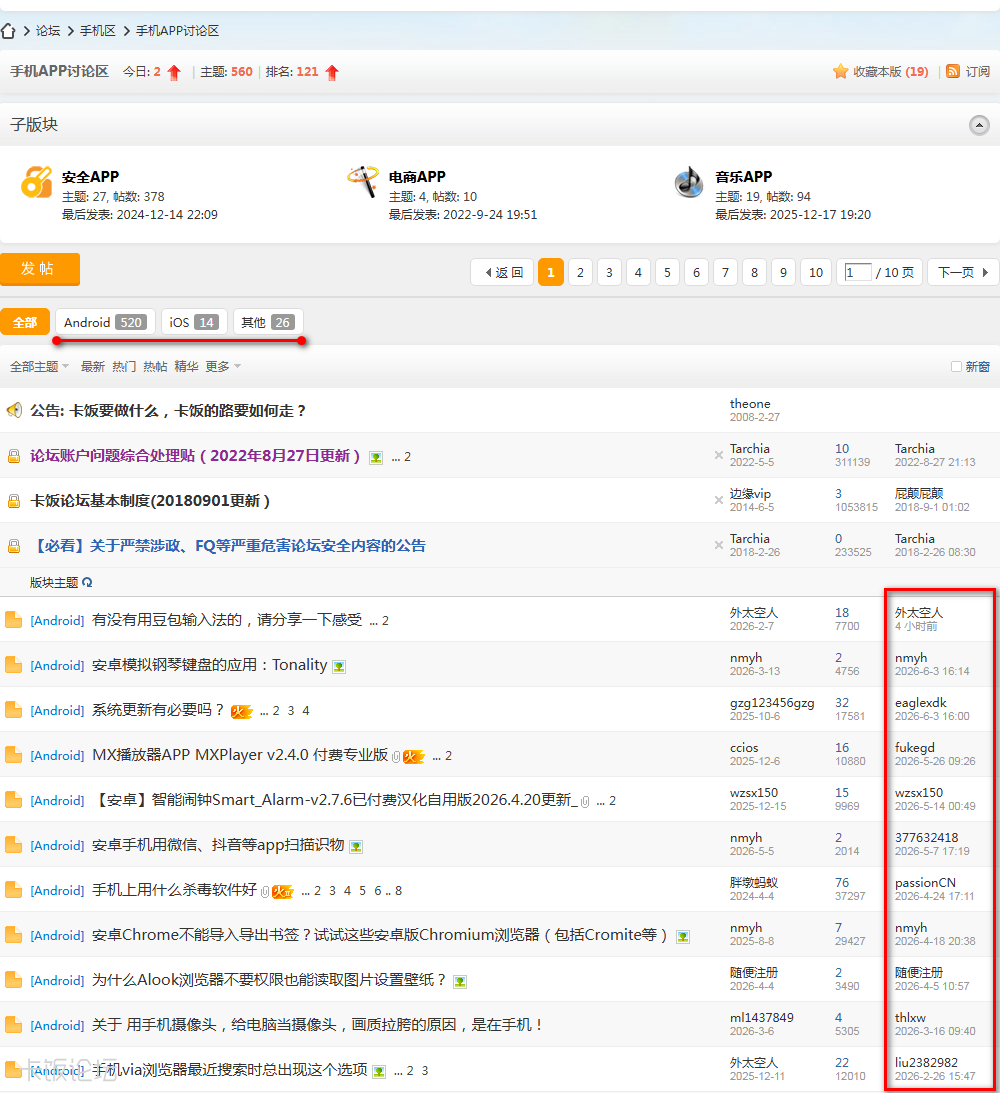
Task: Expand the 全部主题 dropdown
Action: tap(39, 367)
